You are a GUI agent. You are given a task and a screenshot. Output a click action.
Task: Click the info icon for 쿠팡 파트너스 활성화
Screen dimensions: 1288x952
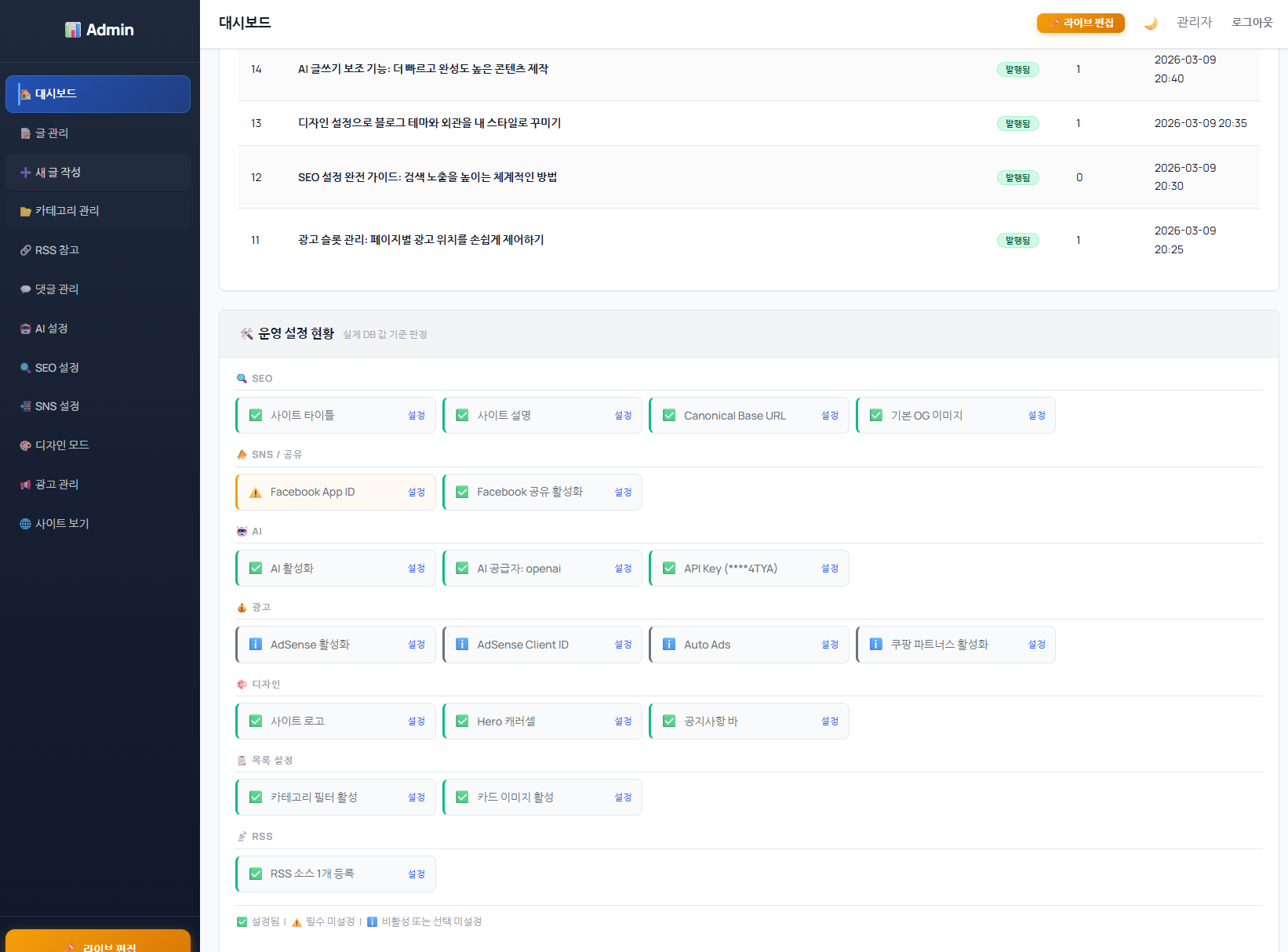tap(876, 645)
